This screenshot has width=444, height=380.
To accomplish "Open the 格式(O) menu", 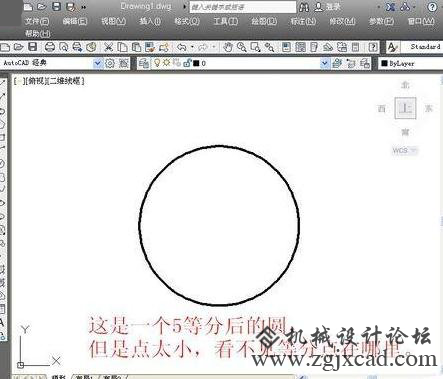I will pyautogui.click(x=187, y=22).
